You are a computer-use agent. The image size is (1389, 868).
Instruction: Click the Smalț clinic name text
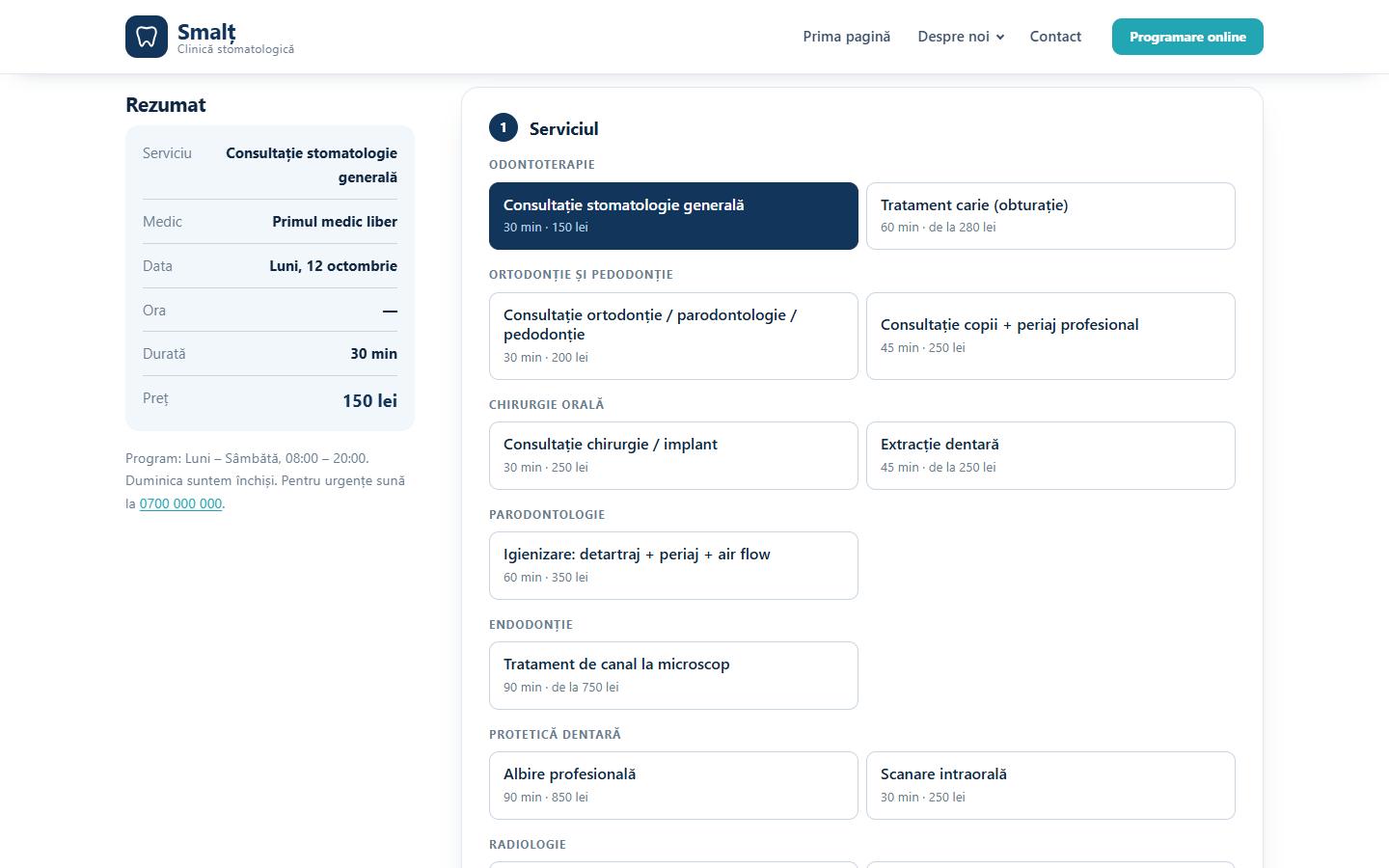206,31
